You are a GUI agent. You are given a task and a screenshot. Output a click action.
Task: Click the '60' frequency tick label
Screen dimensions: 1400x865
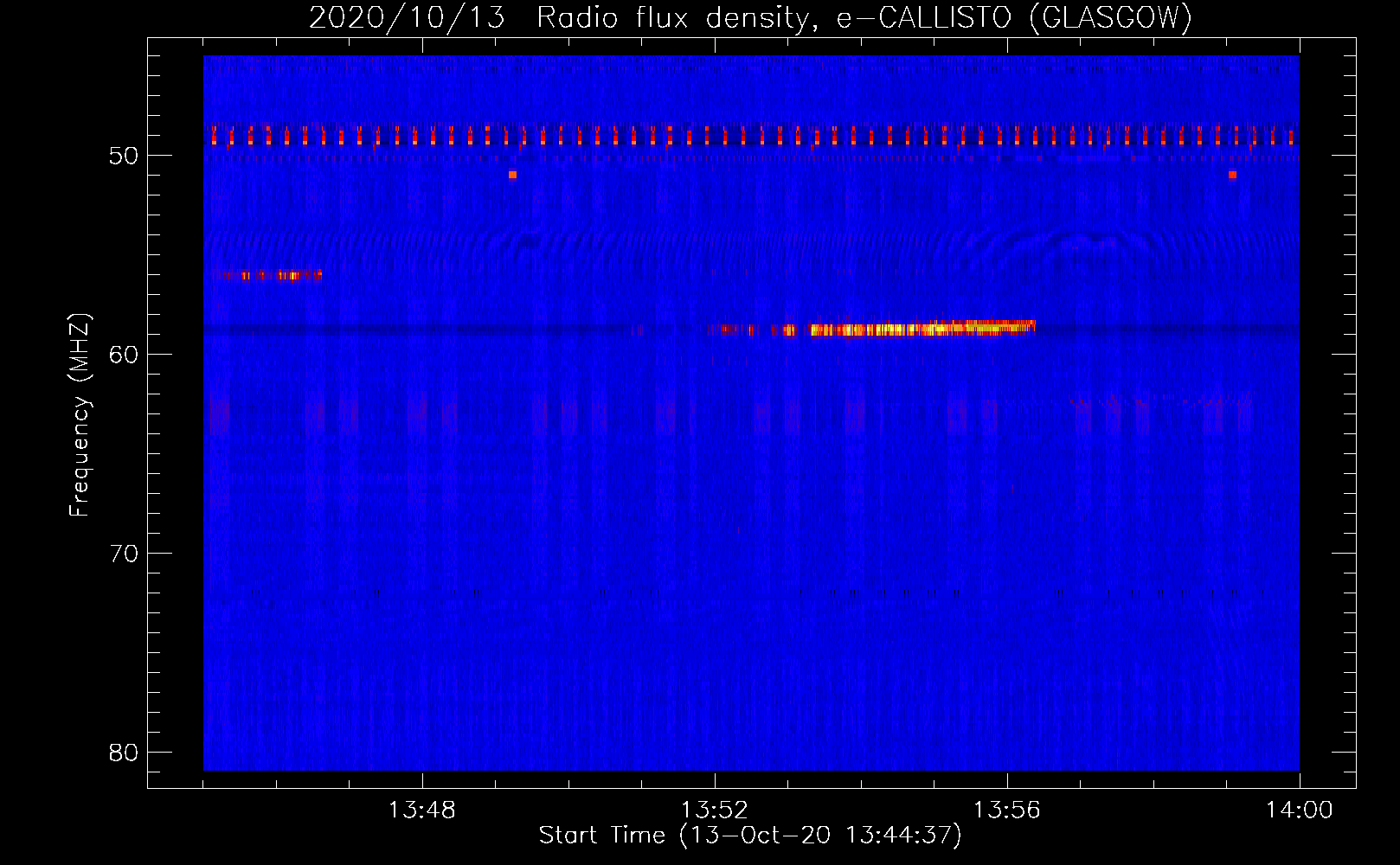click(125, 355)
